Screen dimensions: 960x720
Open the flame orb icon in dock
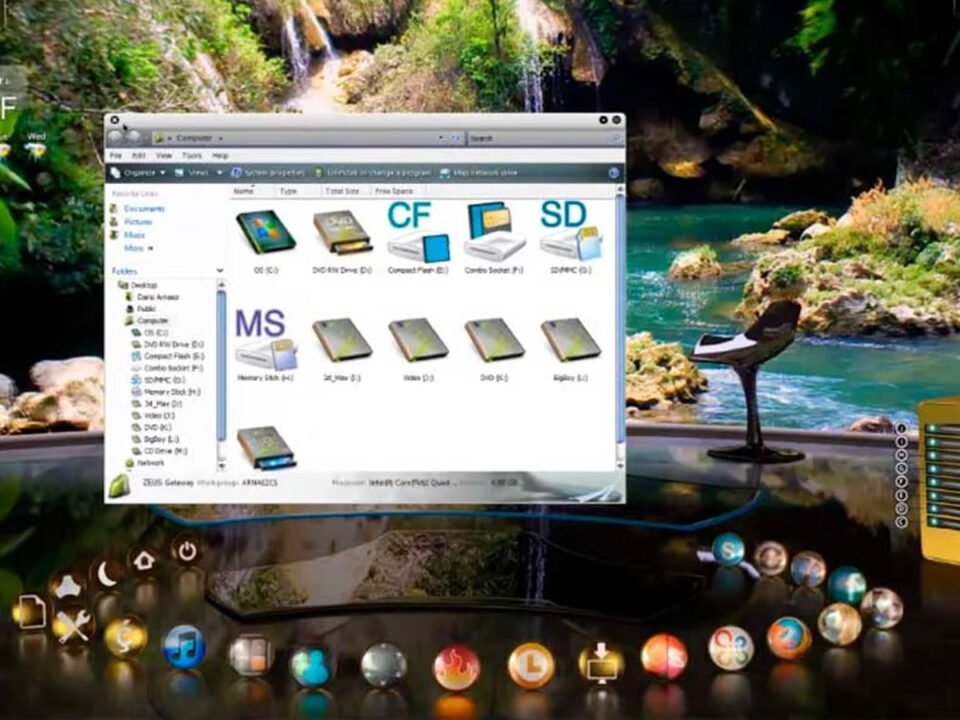pyautogui.click(x=457, y=666)
